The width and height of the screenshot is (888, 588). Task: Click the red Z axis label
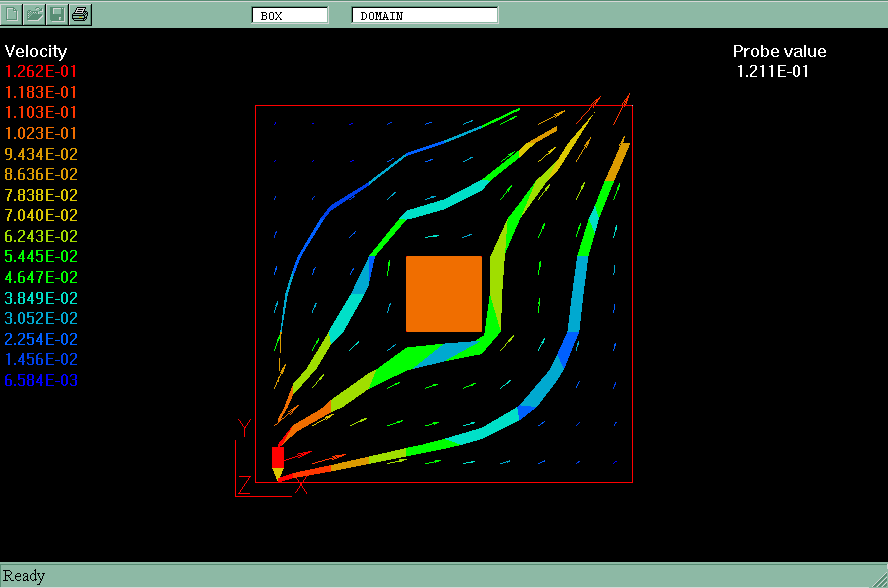tap(244, 486)
